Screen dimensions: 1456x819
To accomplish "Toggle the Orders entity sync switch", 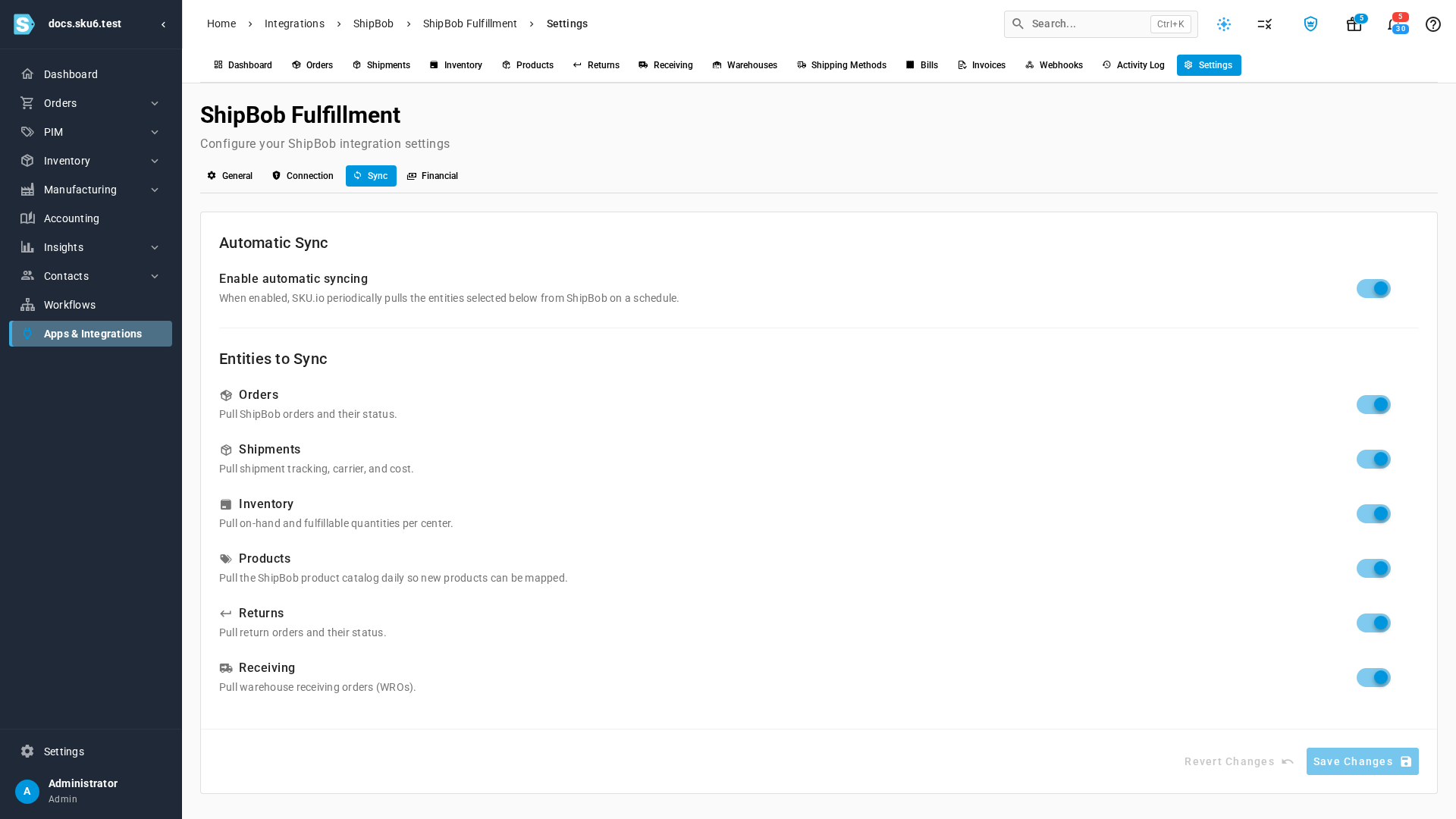I will [x=1373, y=405].
